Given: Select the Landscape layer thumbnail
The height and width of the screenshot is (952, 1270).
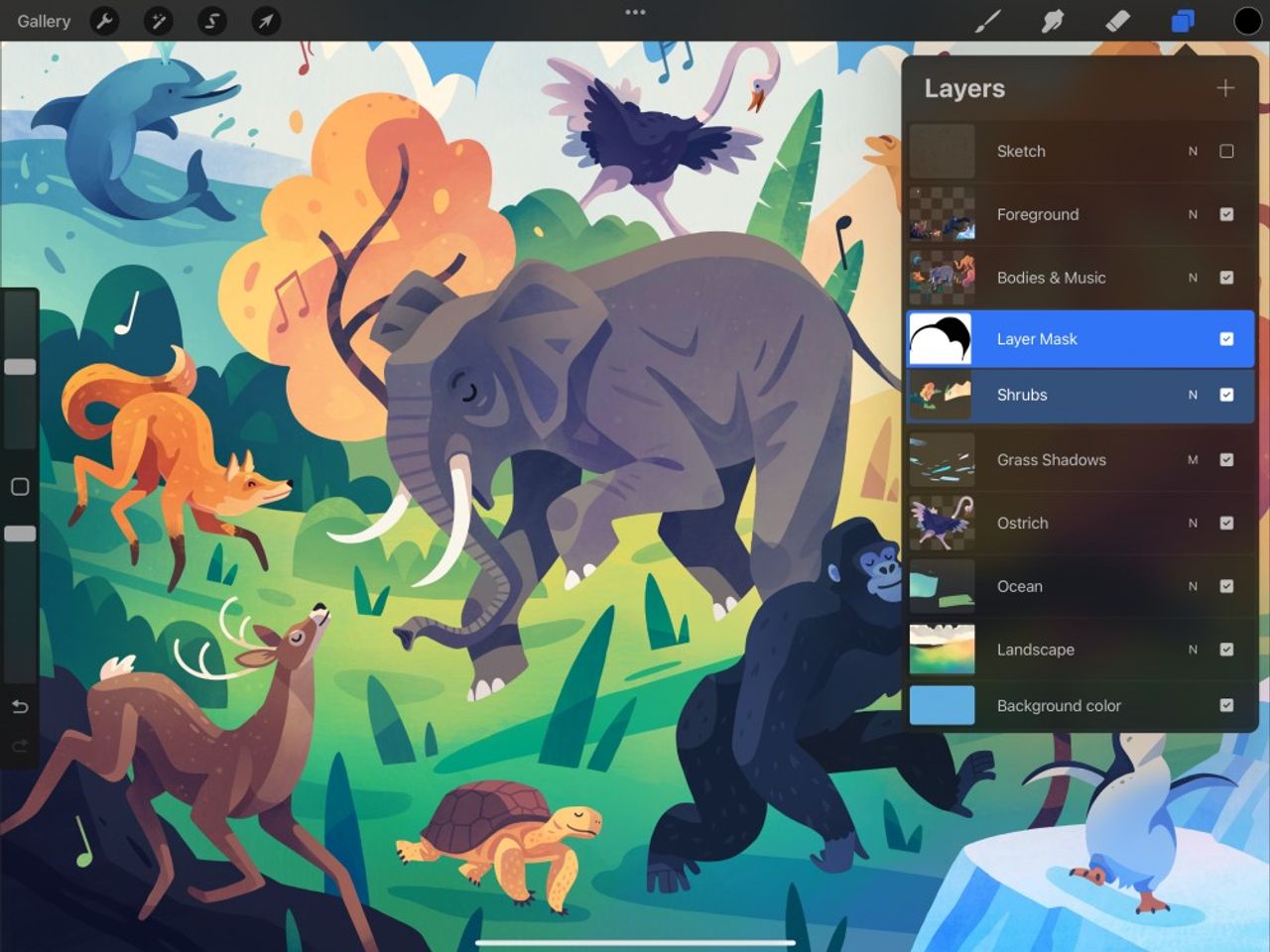Looking at the screenshot, I should pos(942,650).
